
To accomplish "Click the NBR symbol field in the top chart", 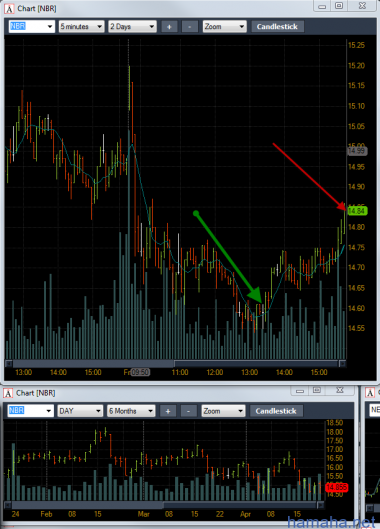I will coord(31,27).
